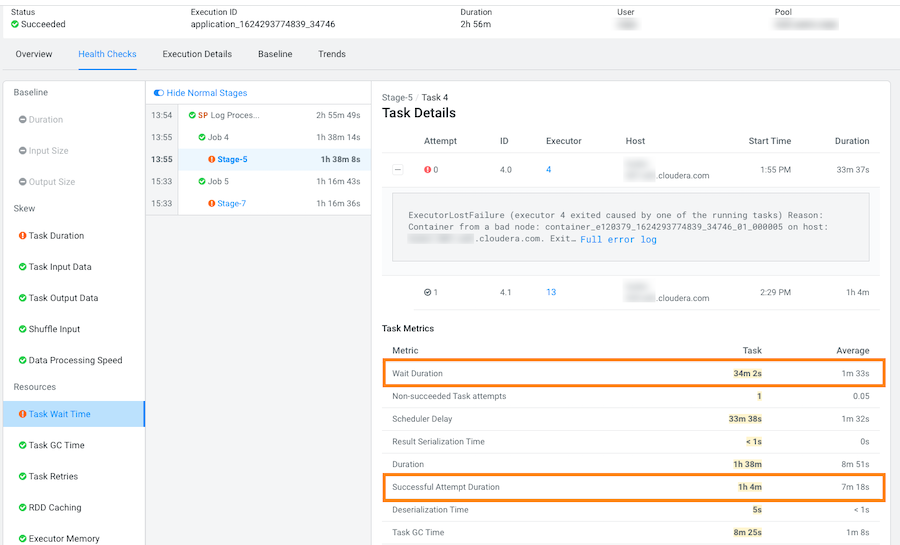Click the green check icon beside Task GC Time
This screenshot has height=545, width=900.
[x=22, y=445]
